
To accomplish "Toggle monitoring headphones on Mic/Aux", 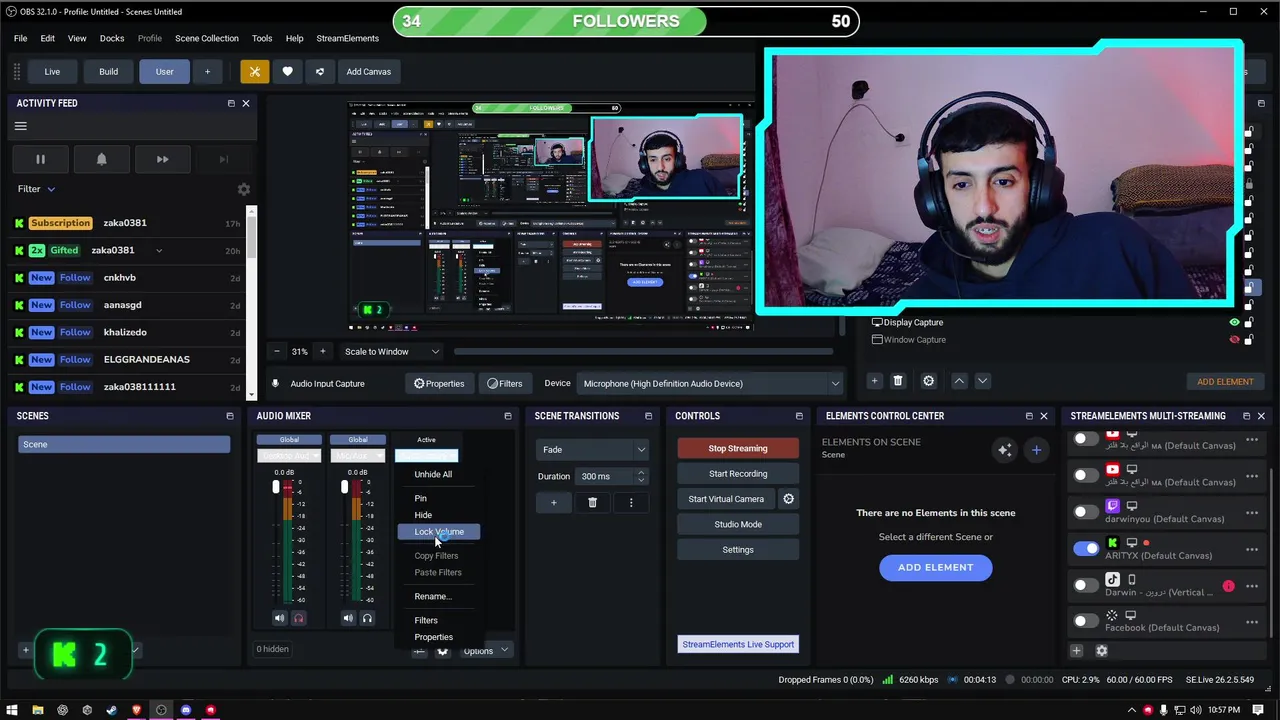I will pos(367,618).
